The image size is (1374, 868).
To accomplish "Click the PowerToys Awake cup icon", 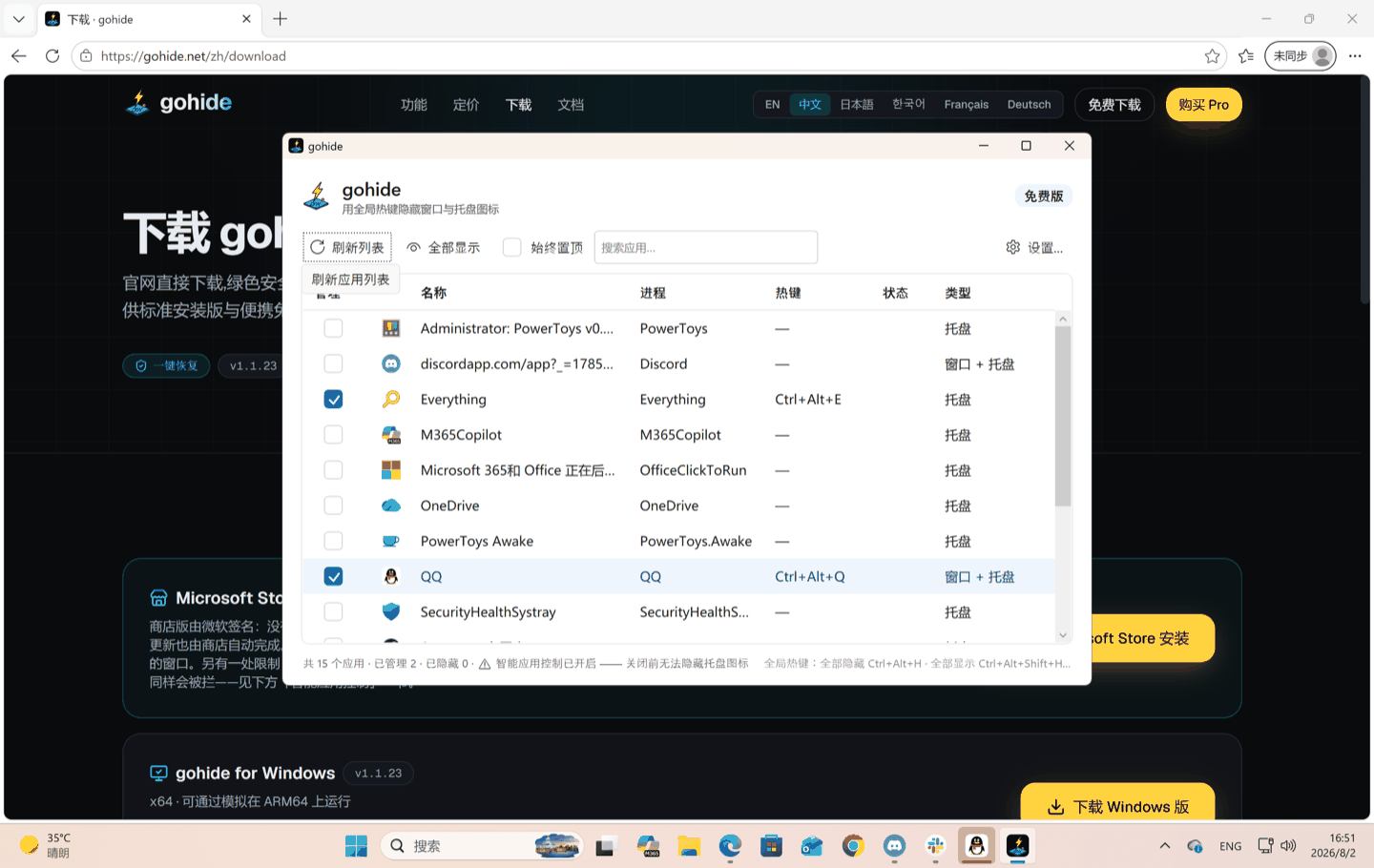I will click(x=390, y=541).
